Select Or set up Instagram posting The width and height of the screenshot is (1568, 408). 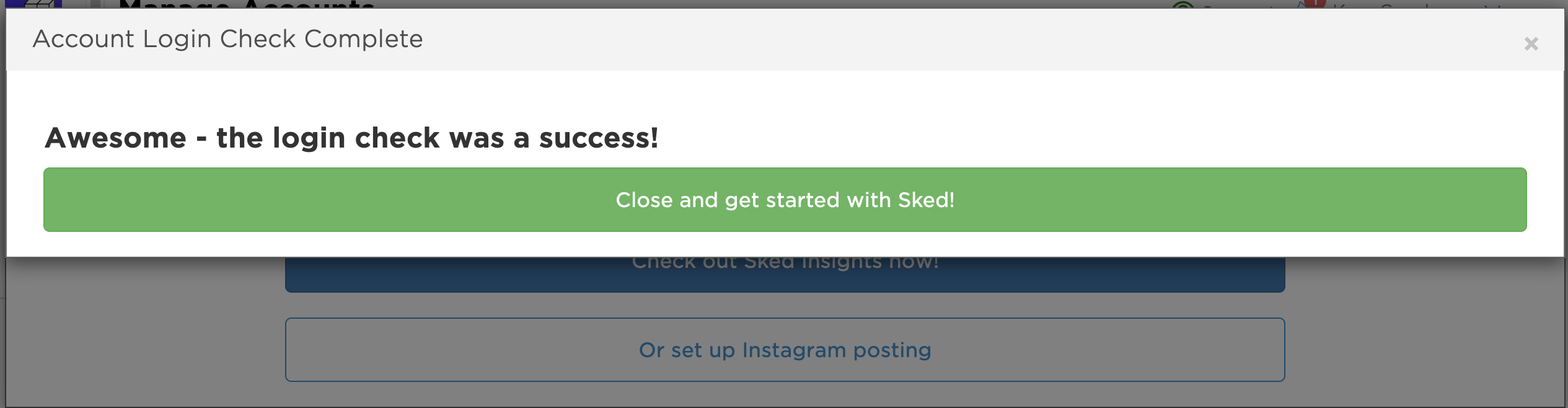[785, 350]
